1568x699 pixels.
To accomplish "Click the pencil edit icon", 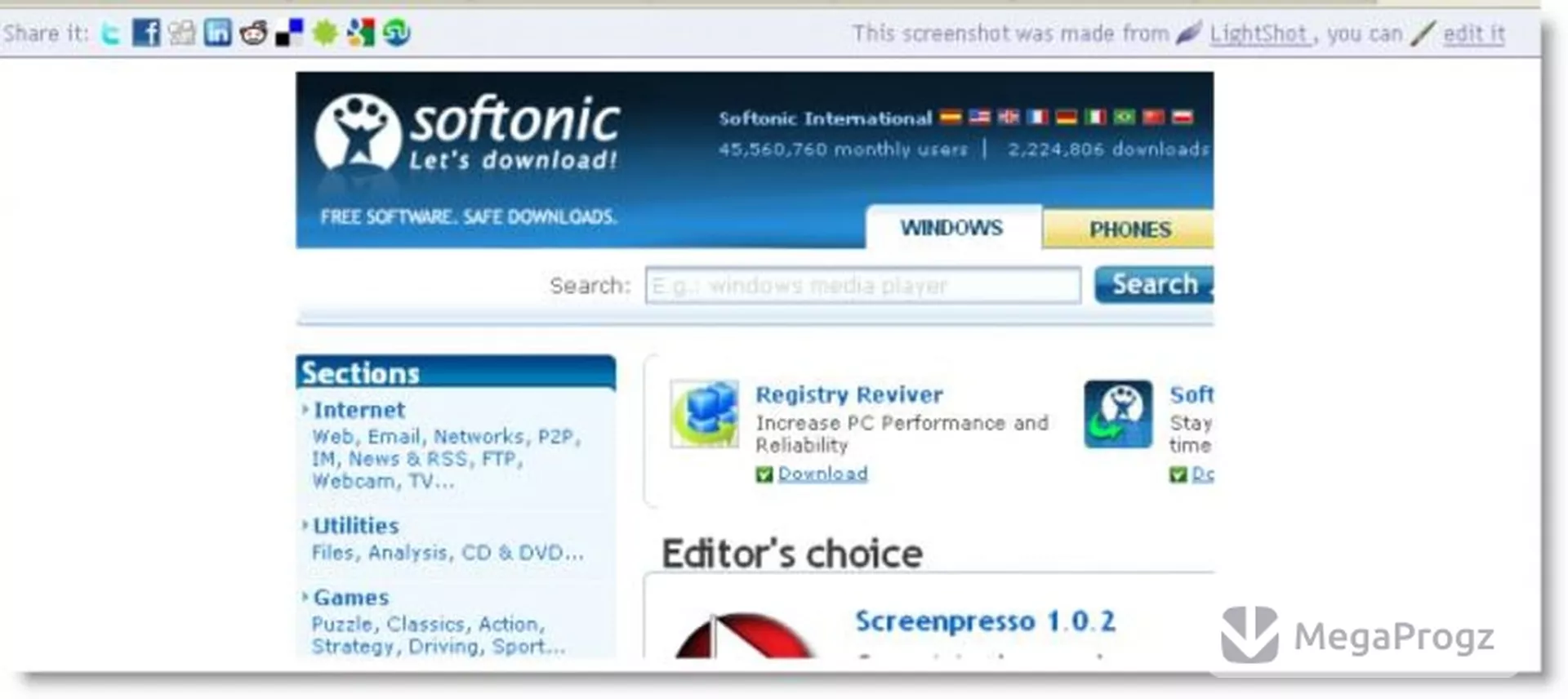I will tap(1423, 33).
